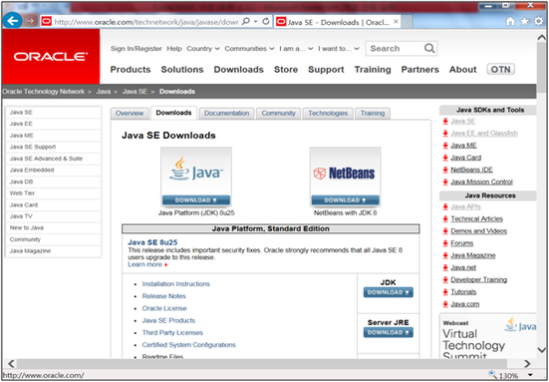This screenshot has width=549, height=382.
Task: Open Certified System Configurations link
Action: pos(189,345)
